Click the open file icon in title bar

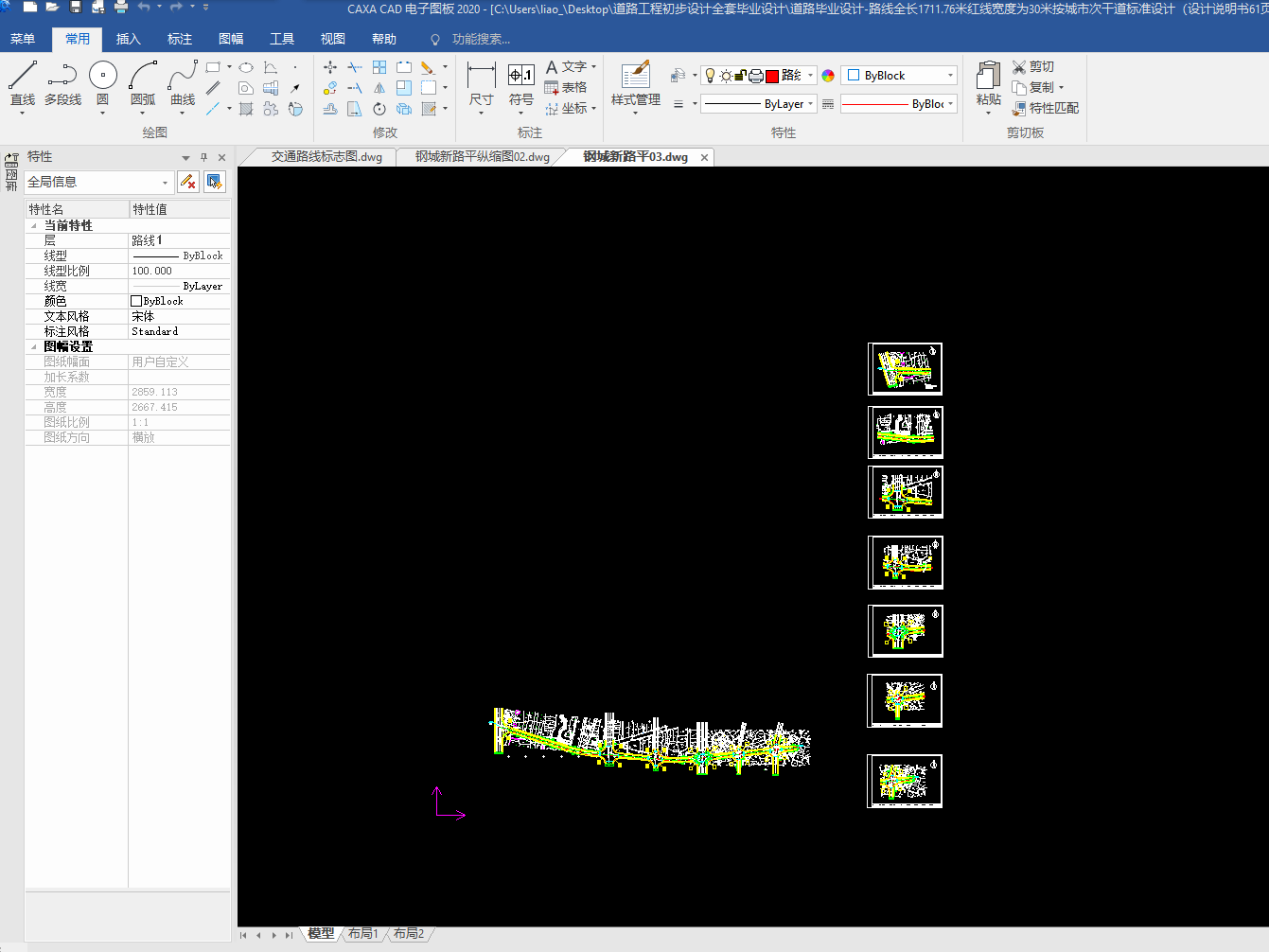point(52,8)
